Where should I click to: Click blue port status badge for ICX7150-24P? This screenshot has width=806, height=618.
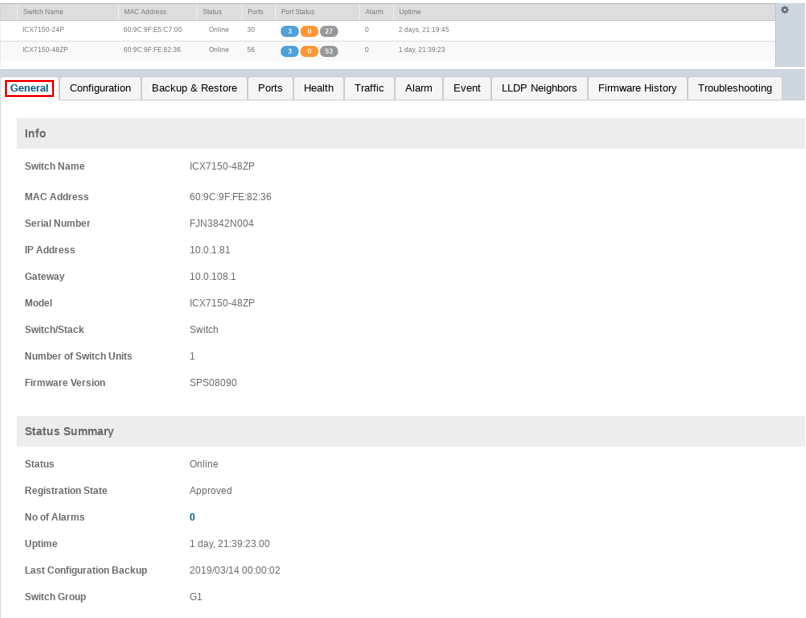point(289,31)
